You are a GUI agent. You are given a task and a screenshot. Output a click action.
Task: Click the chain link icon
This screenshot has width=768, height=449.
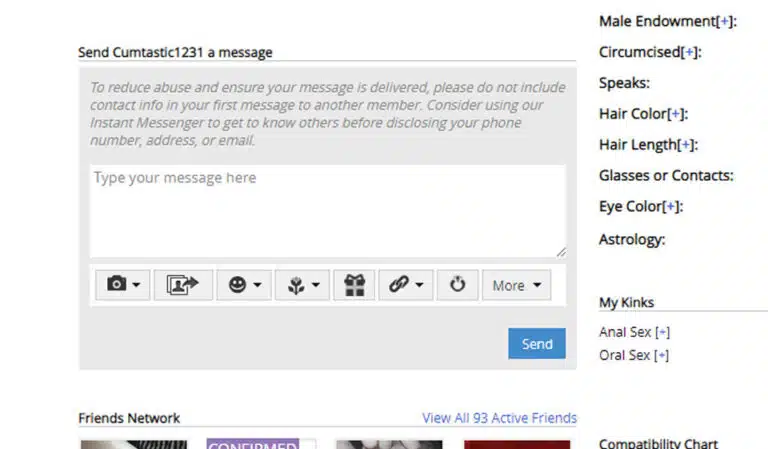[x=405, y=285]
